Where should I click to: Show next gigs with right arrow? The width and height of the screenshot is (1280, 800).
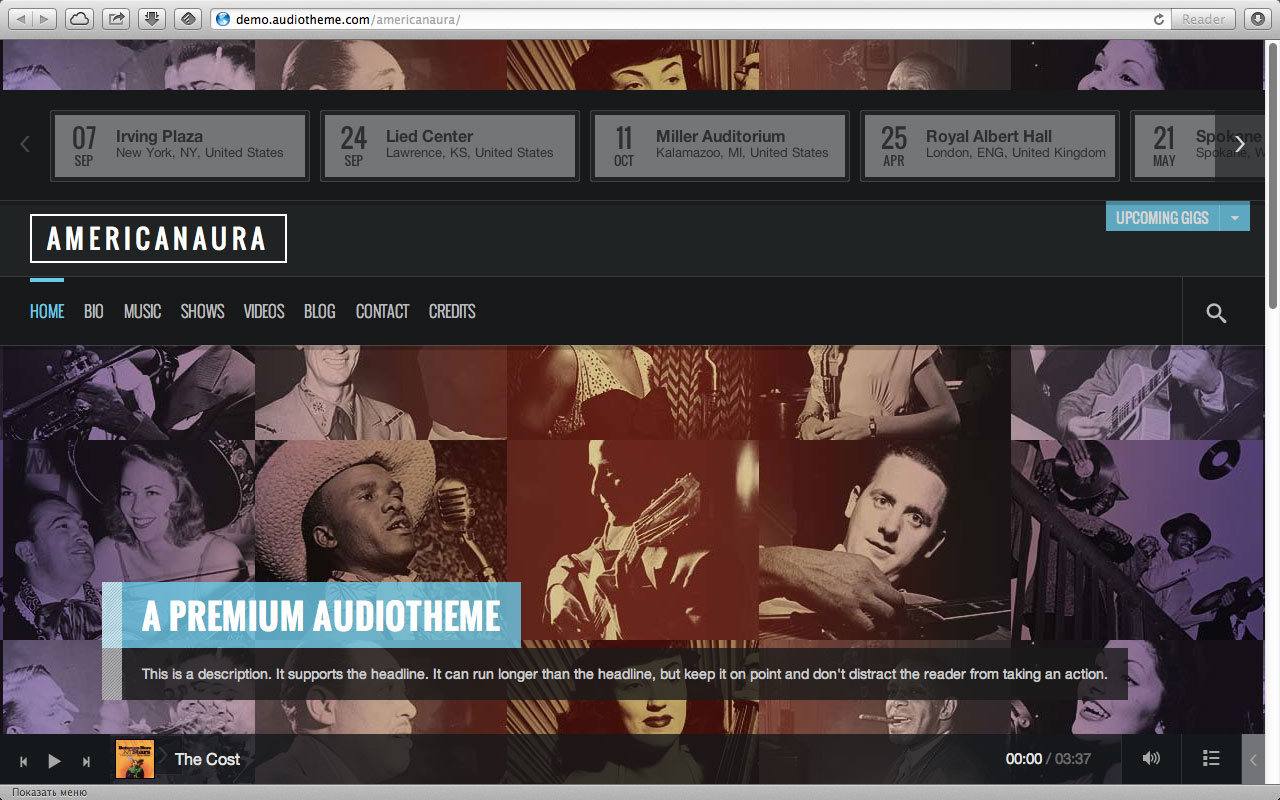[x=1240, y=144]
